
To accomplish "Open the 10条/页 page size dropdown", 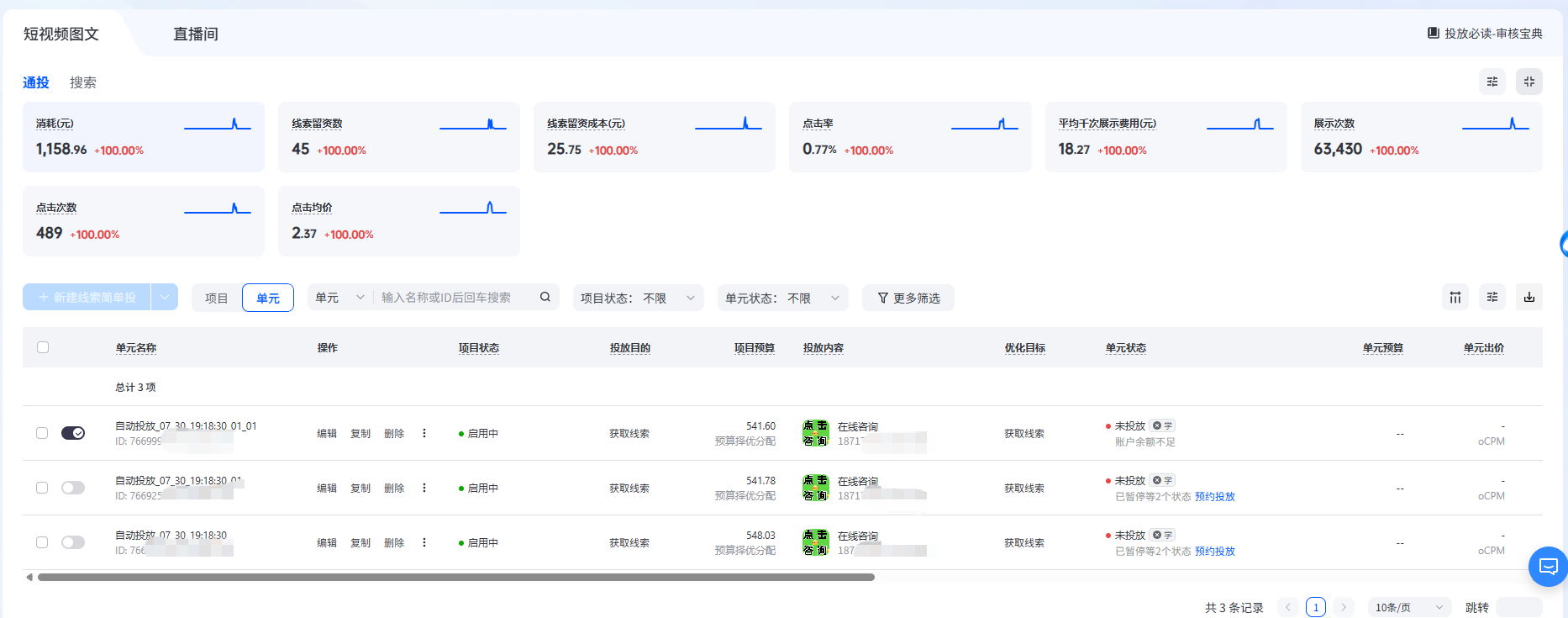I will [x=1409, y=607].
